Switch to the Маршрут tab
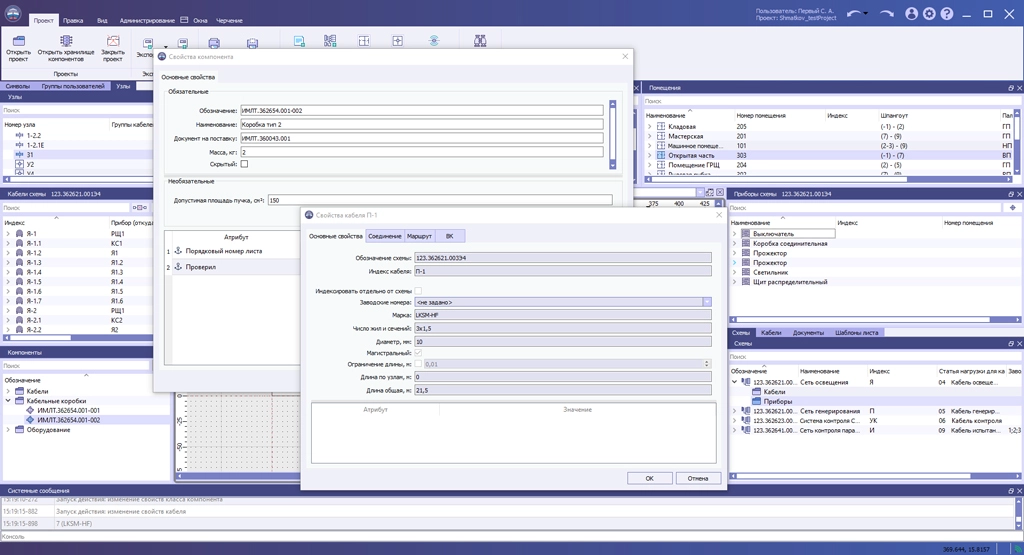Image resolution: width=1024 pixels, height=555 pixels. click(419, 236)
